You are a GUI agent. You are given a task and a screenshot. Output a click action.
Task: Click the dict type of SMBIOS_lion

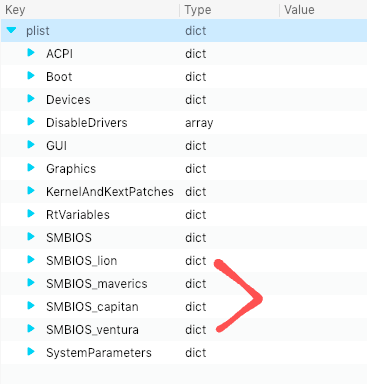(196, 261)
